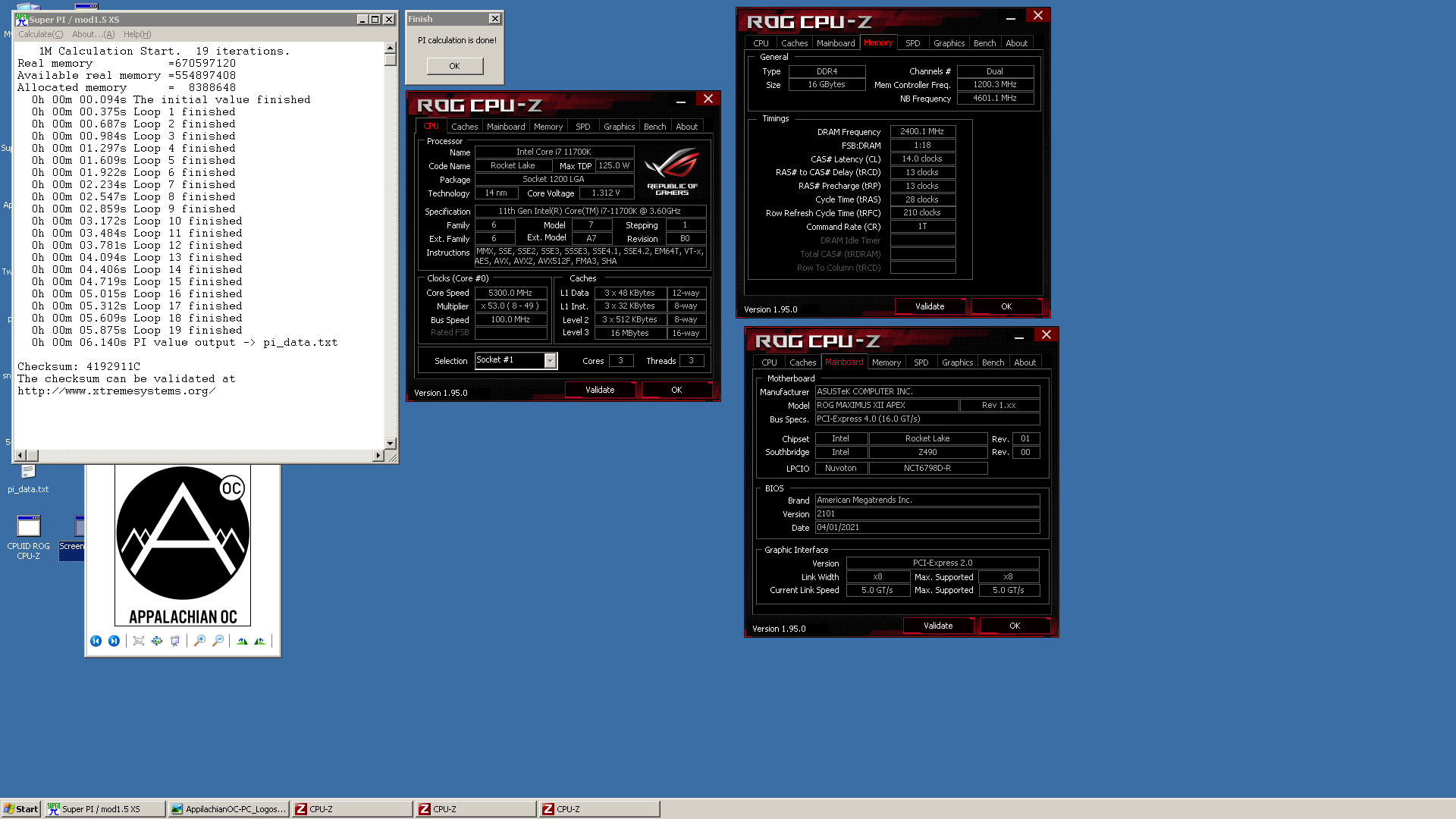Screen dimensions: 1456x819
Task: Click OK in the Finish dialog
Action: (x=454, y=66)
